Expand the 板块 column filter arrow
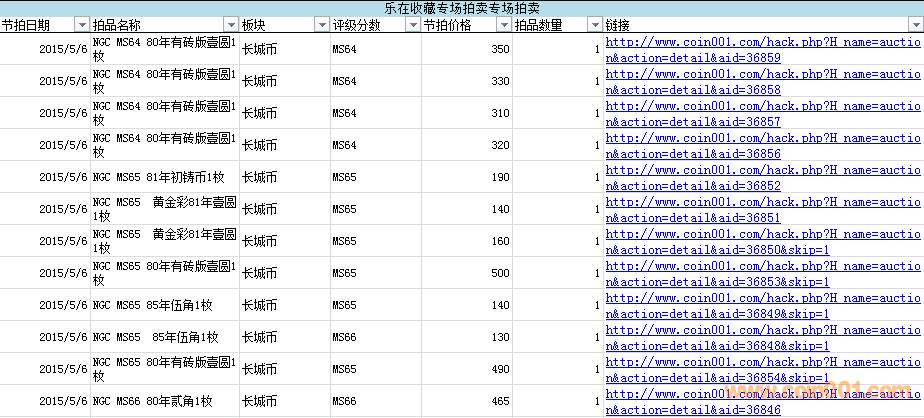The width and height of the screenshot is (924, 418). point(322,25)
